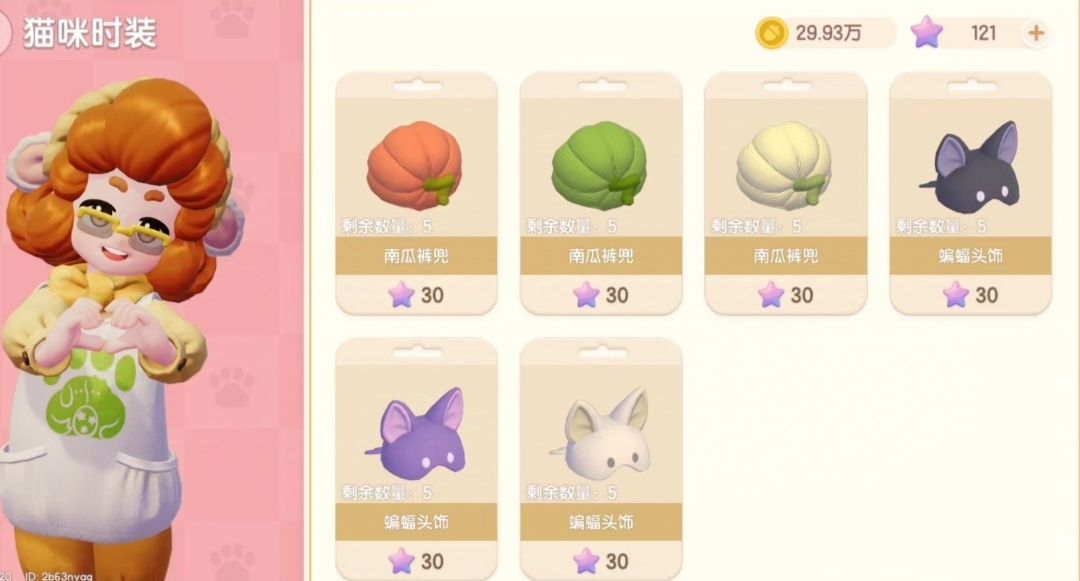Buy green pumpkin pants for 30 stars
This screenshot has height=581, width=1080.
pos(601,295)
